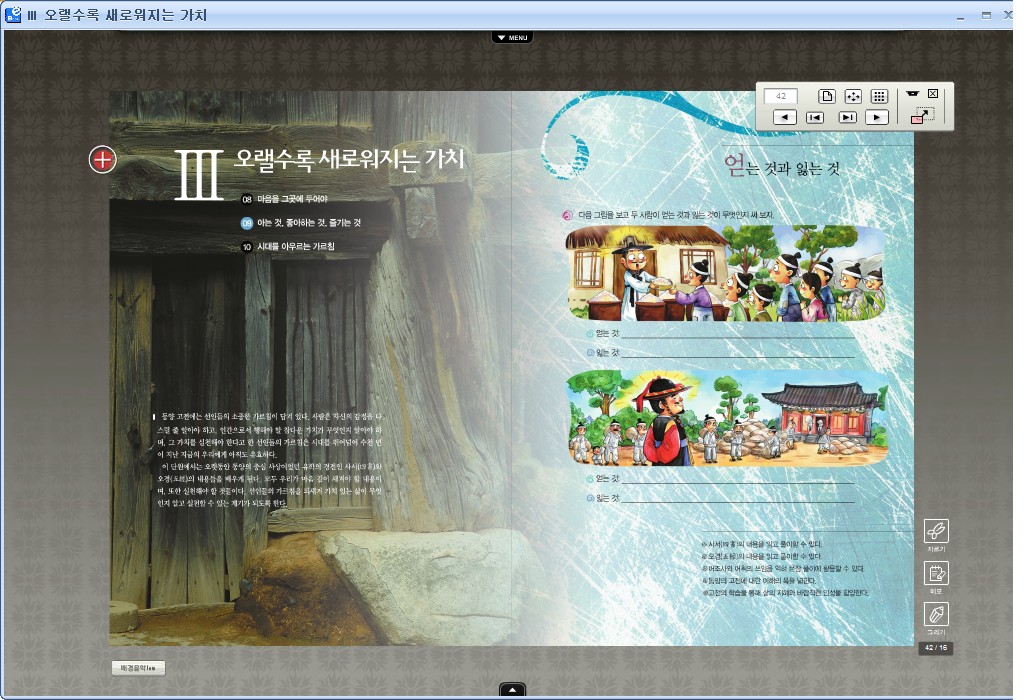Select the 그리기 pencil drawing tool
Viewport: 1024px width, 700px height.
(x=936, y=614)
